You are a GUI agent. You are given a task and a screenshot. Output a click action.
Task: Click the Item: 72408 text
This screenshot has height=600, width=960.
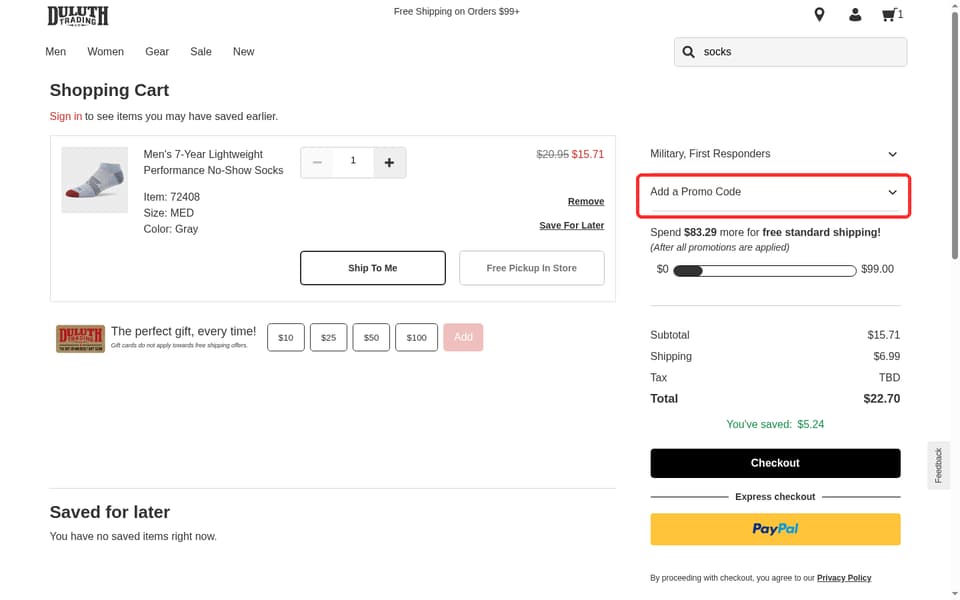coord(171,197)
